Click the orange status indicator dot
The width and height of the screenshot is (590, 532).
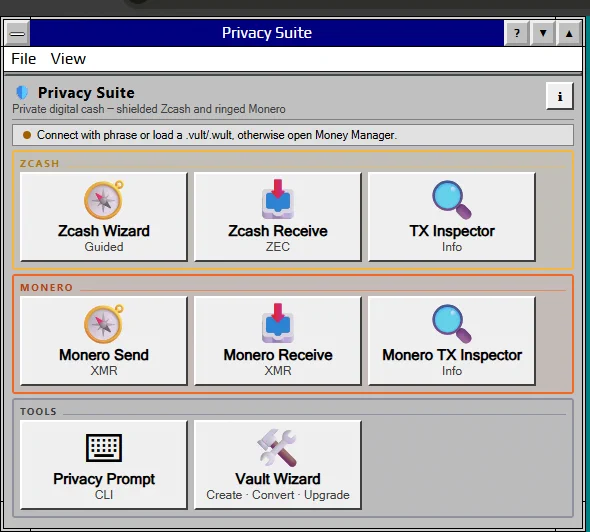click(27, 135)
